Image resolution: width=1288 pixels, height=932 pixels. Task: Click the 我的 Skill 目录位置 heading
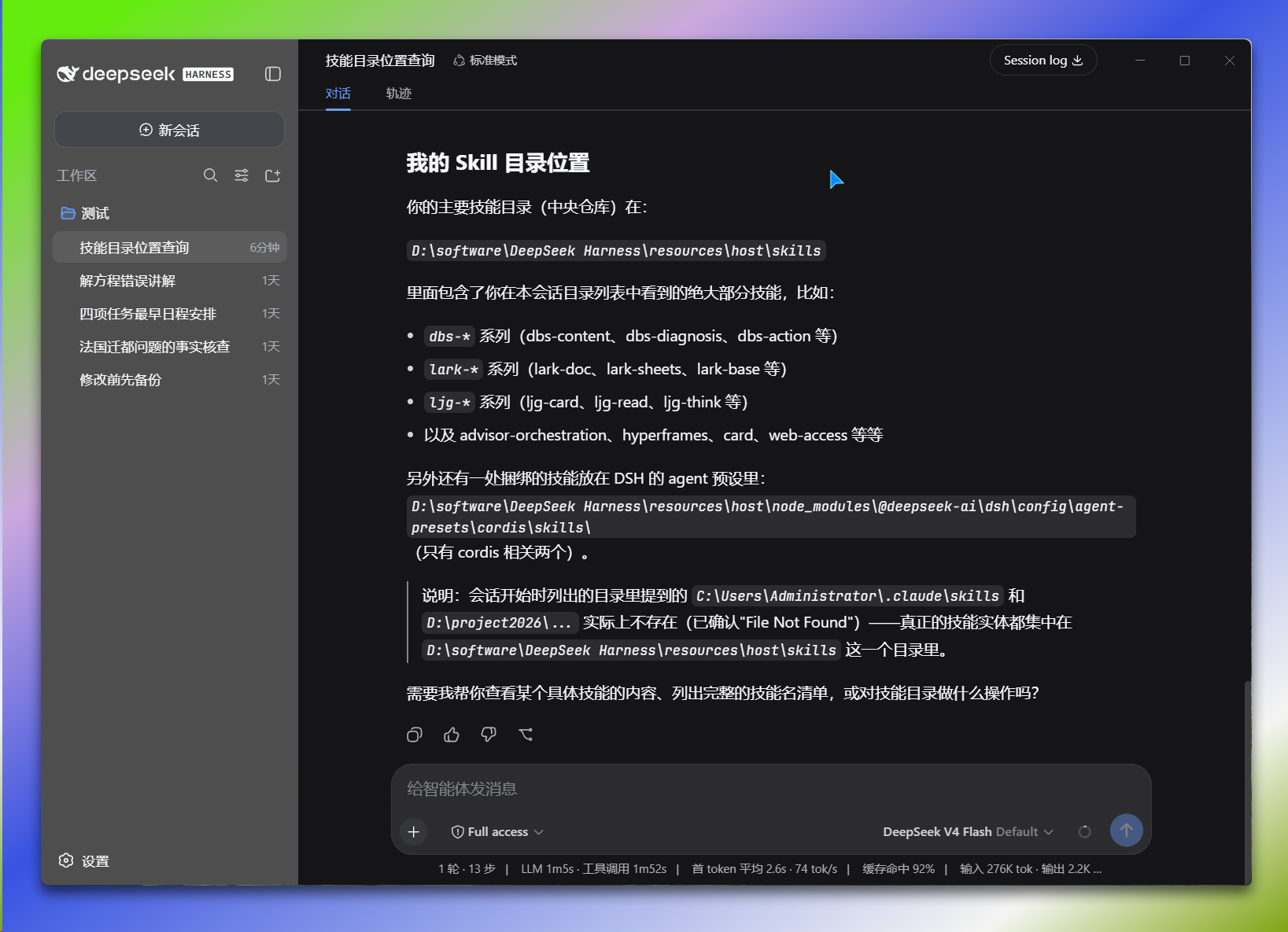pos(498,163)
